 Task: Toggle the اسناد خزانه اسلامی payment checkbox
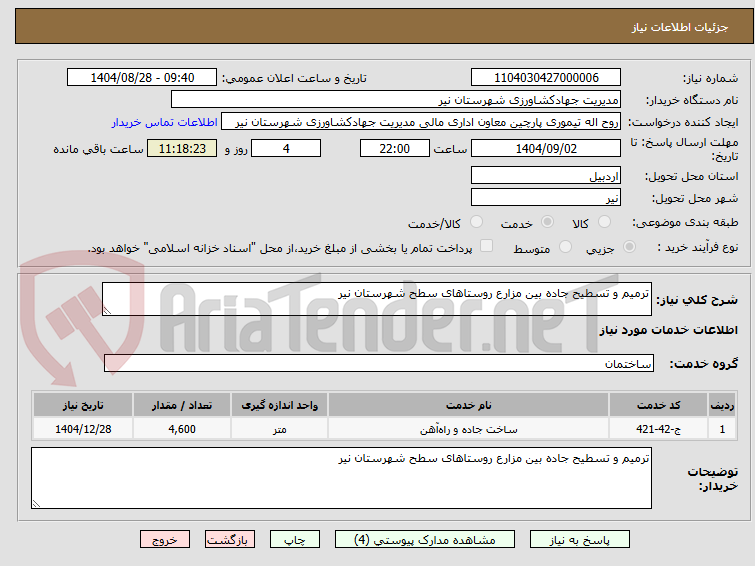(486, 246)
